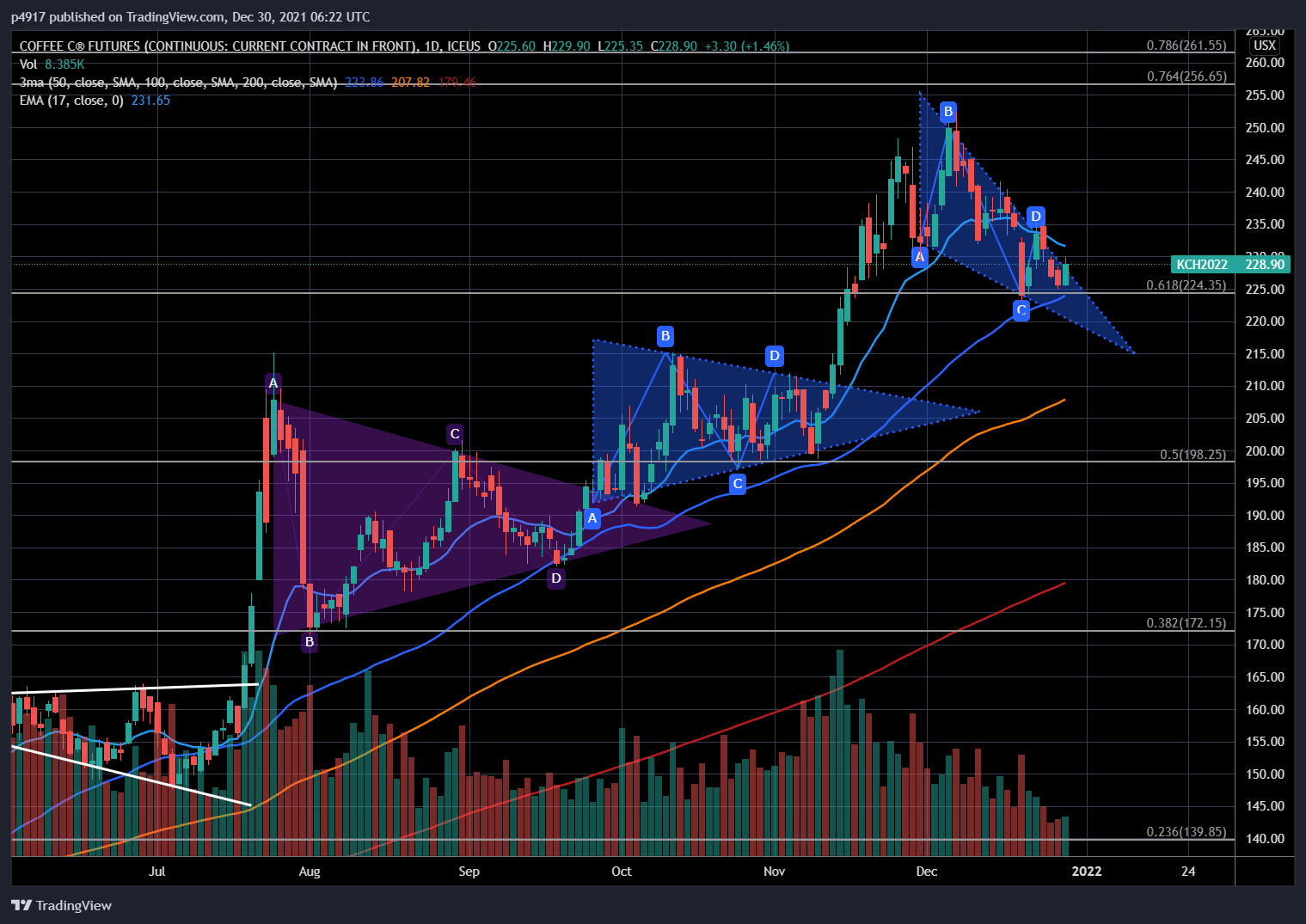The height and width of the screenshot is (924, 1306).
Task: Click the TradingView logo at the bottom
Action: pos(62,905)
